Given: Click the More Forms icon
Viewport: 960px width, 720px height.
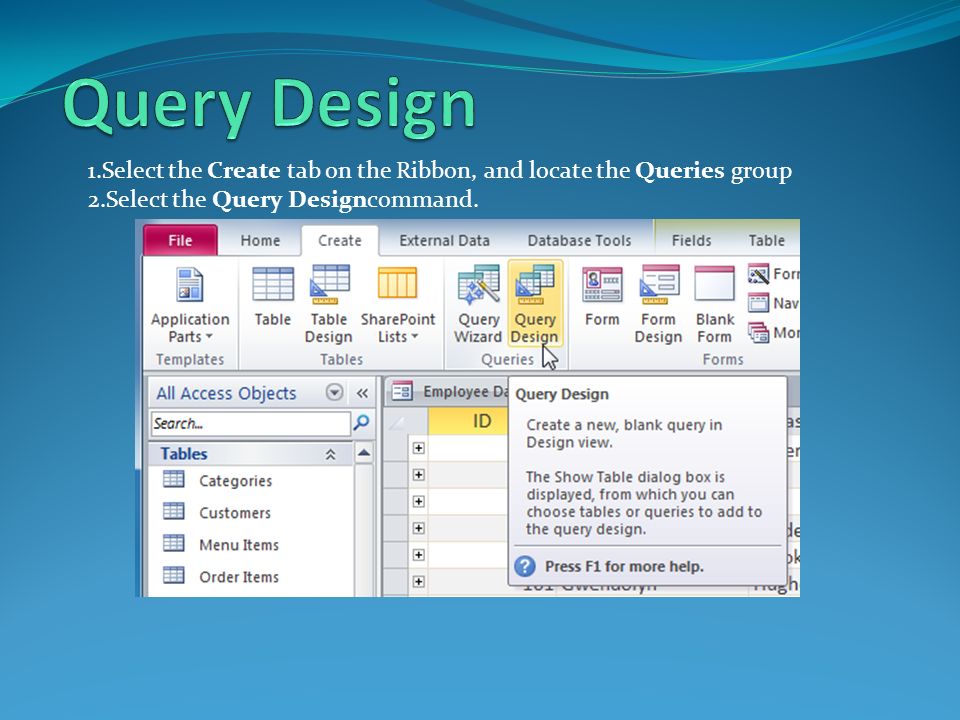Looking at the screenshot, I should pyautogui.click(x=758, y=332).
